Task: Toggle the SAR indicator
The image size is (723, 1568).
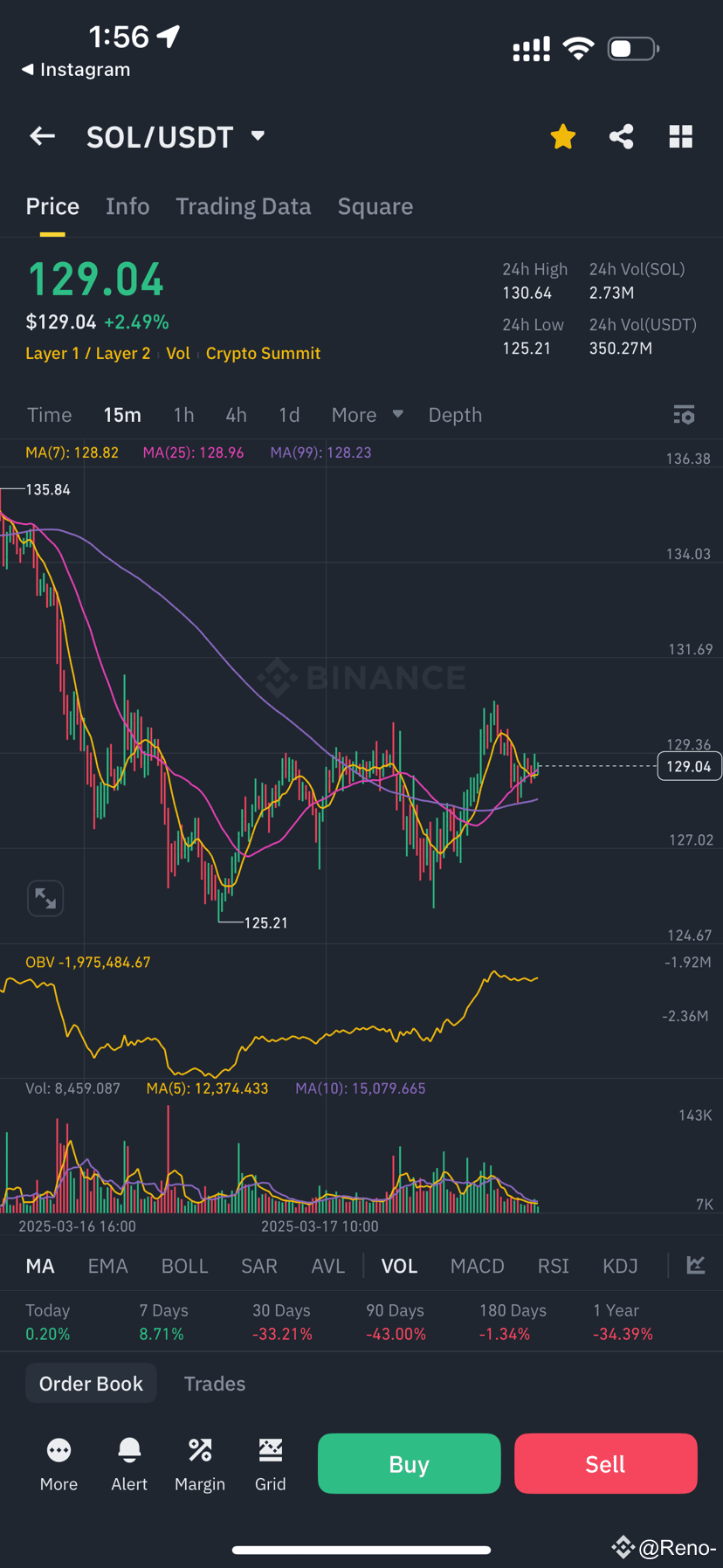Action: pos(259,1266)
